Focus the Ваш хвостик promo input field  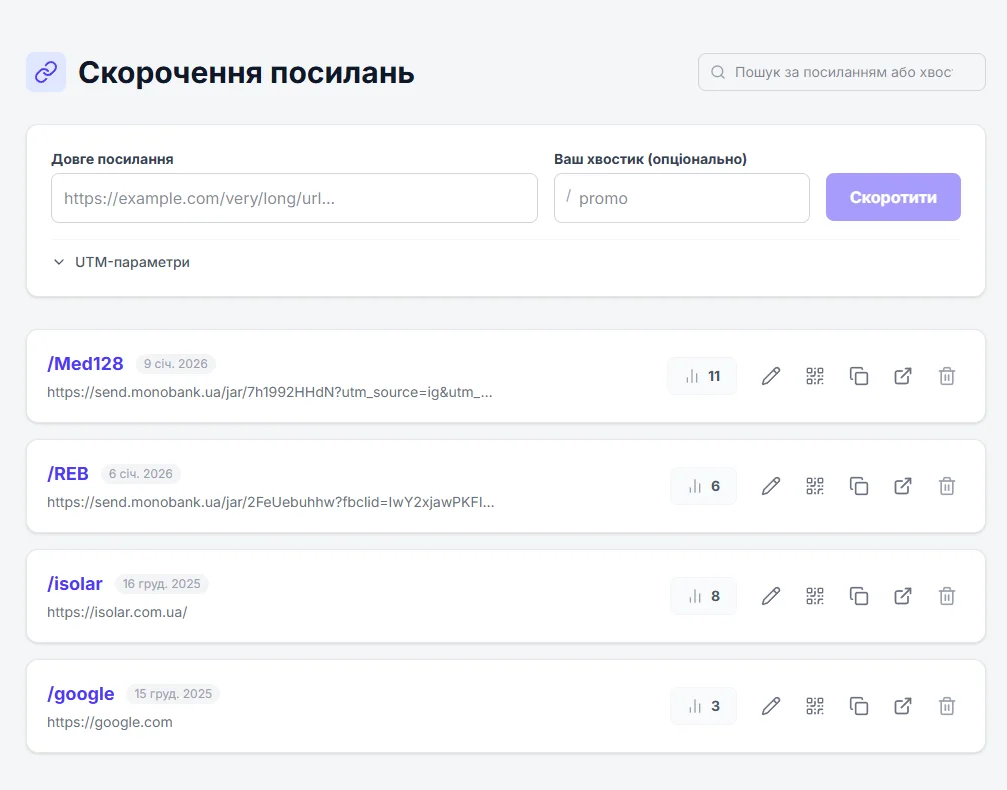(681, 198)
